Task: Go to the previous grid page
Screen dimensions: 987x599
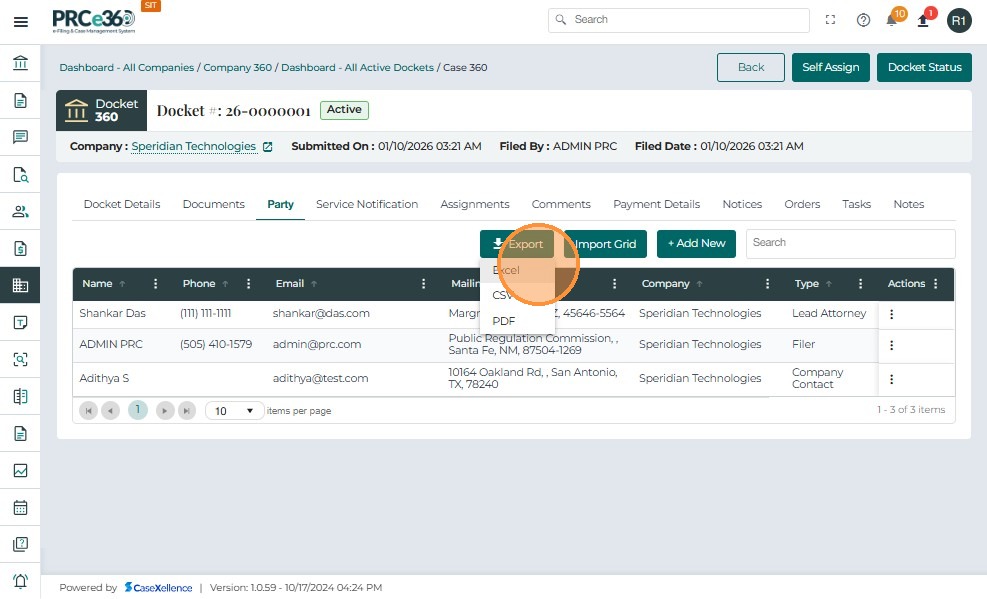Action: 110,411
